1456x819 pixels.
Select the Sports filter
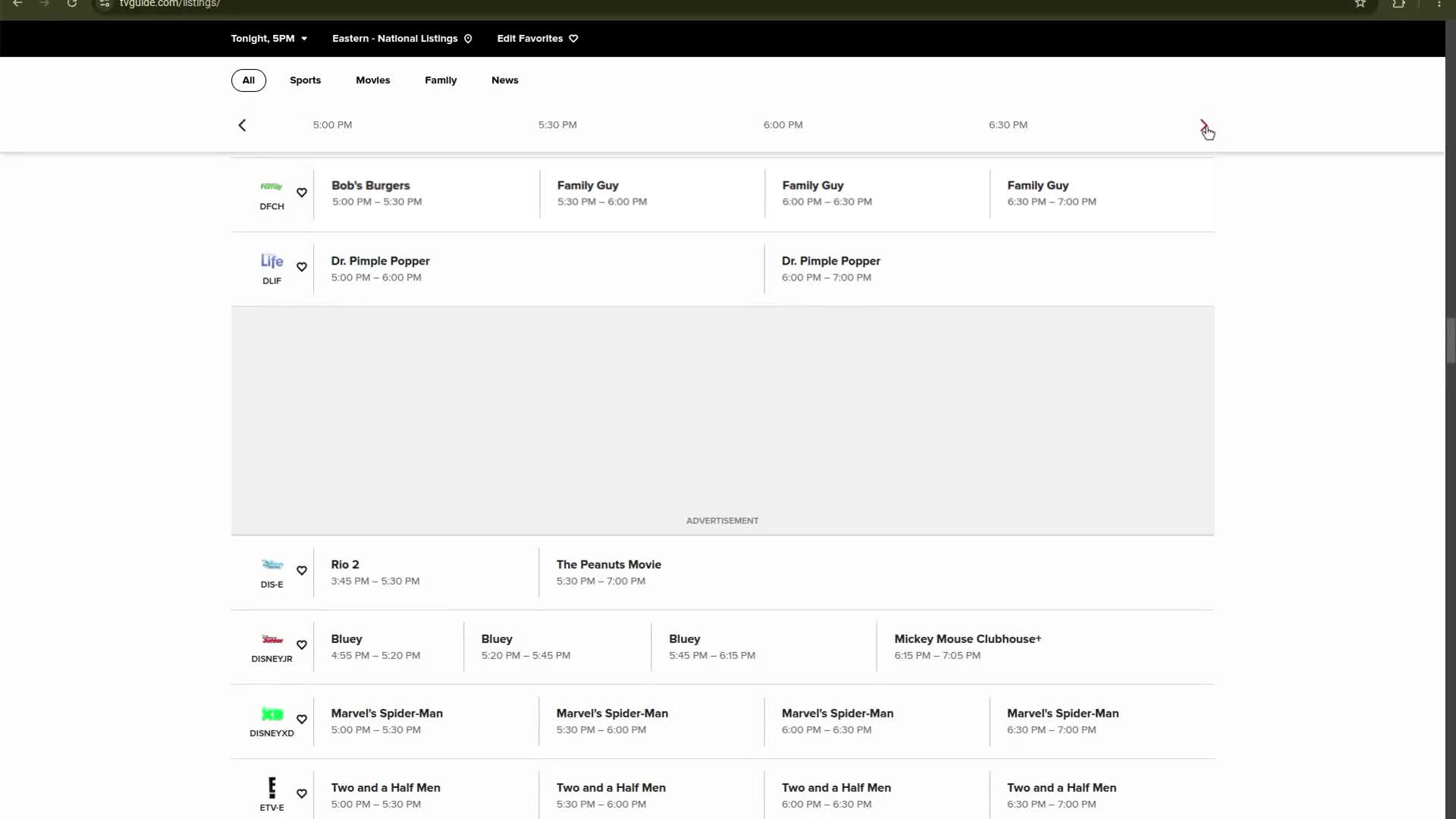pyautogui.click(x=306, y=80)
